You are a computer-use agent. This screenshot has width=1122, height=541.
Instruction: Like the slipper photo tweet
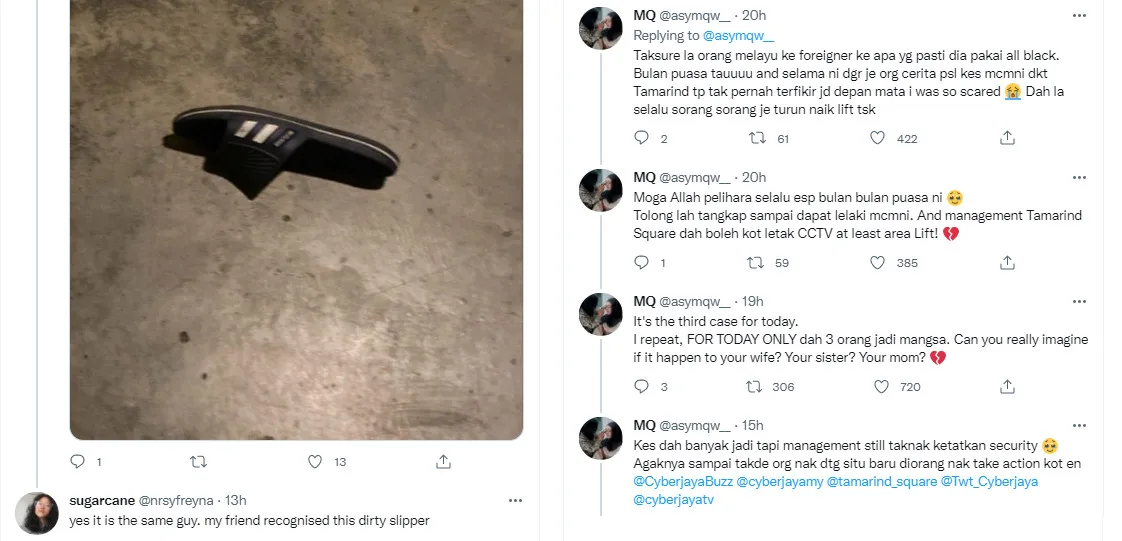pyautogui.click(x=314, y=462)
